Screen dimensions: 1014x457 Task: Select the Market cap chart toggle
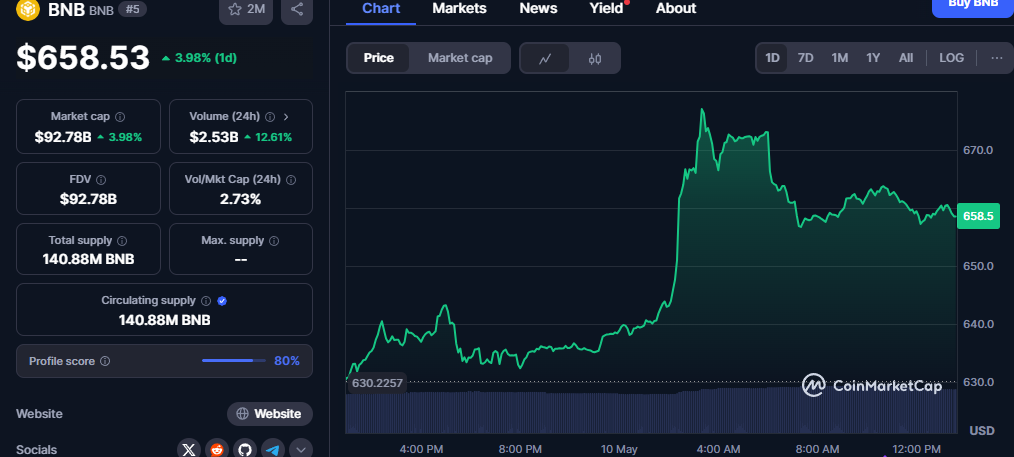point(460,58)
